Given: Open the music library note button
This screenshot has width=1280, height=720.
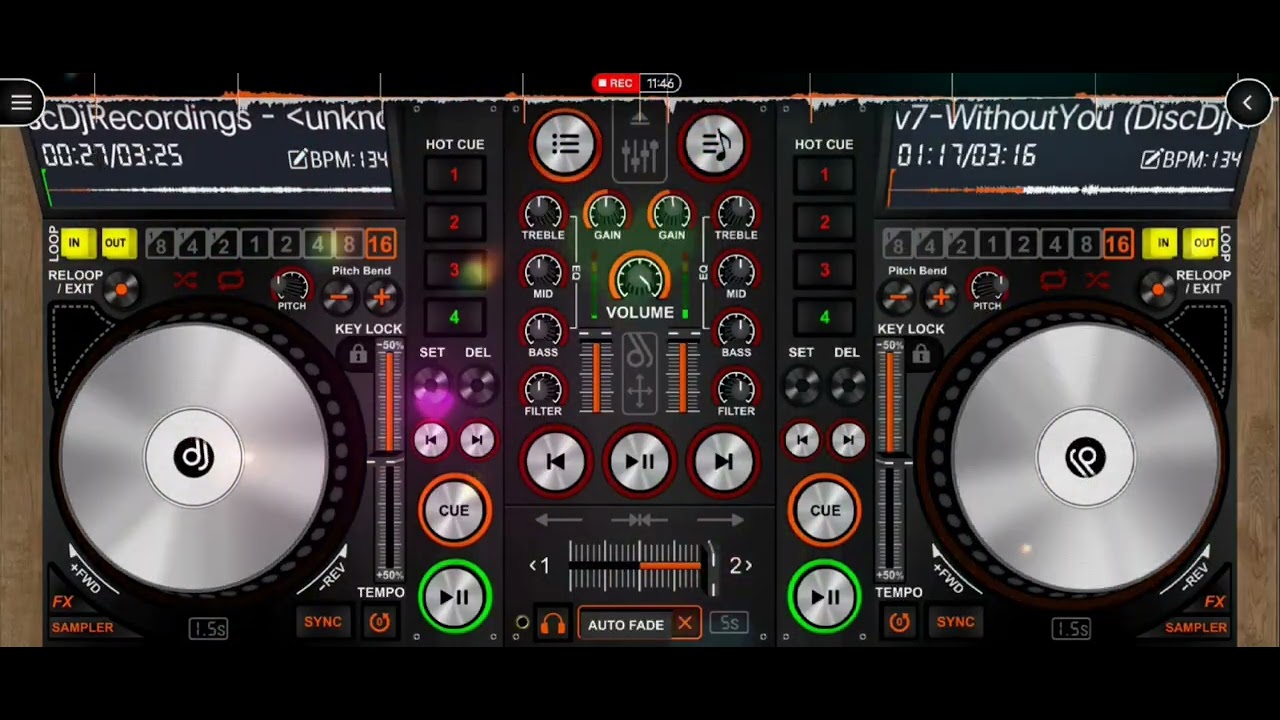Looking at the screenshot, I should click(716, 145).
